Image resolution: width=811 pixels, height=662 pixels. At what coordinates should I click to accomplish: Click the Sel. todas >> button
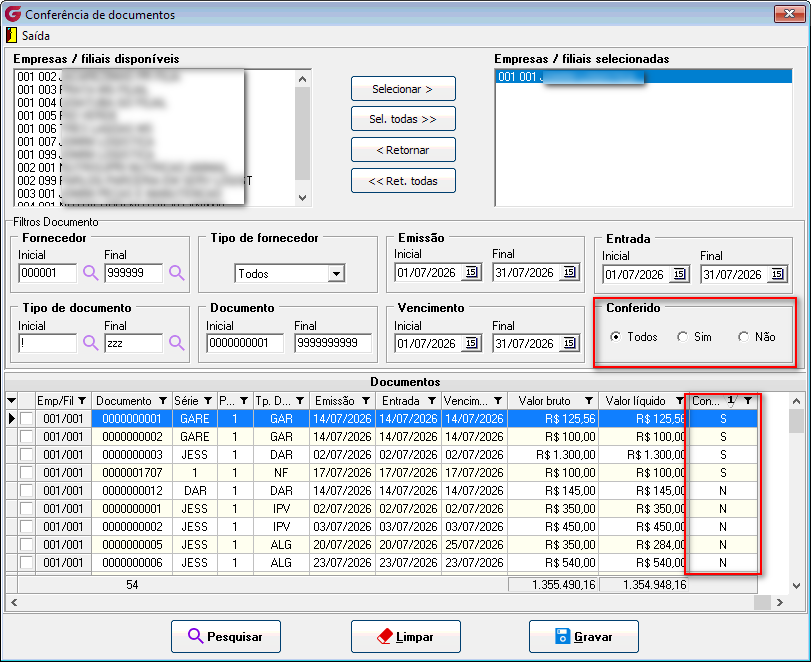tap(403, 119)
